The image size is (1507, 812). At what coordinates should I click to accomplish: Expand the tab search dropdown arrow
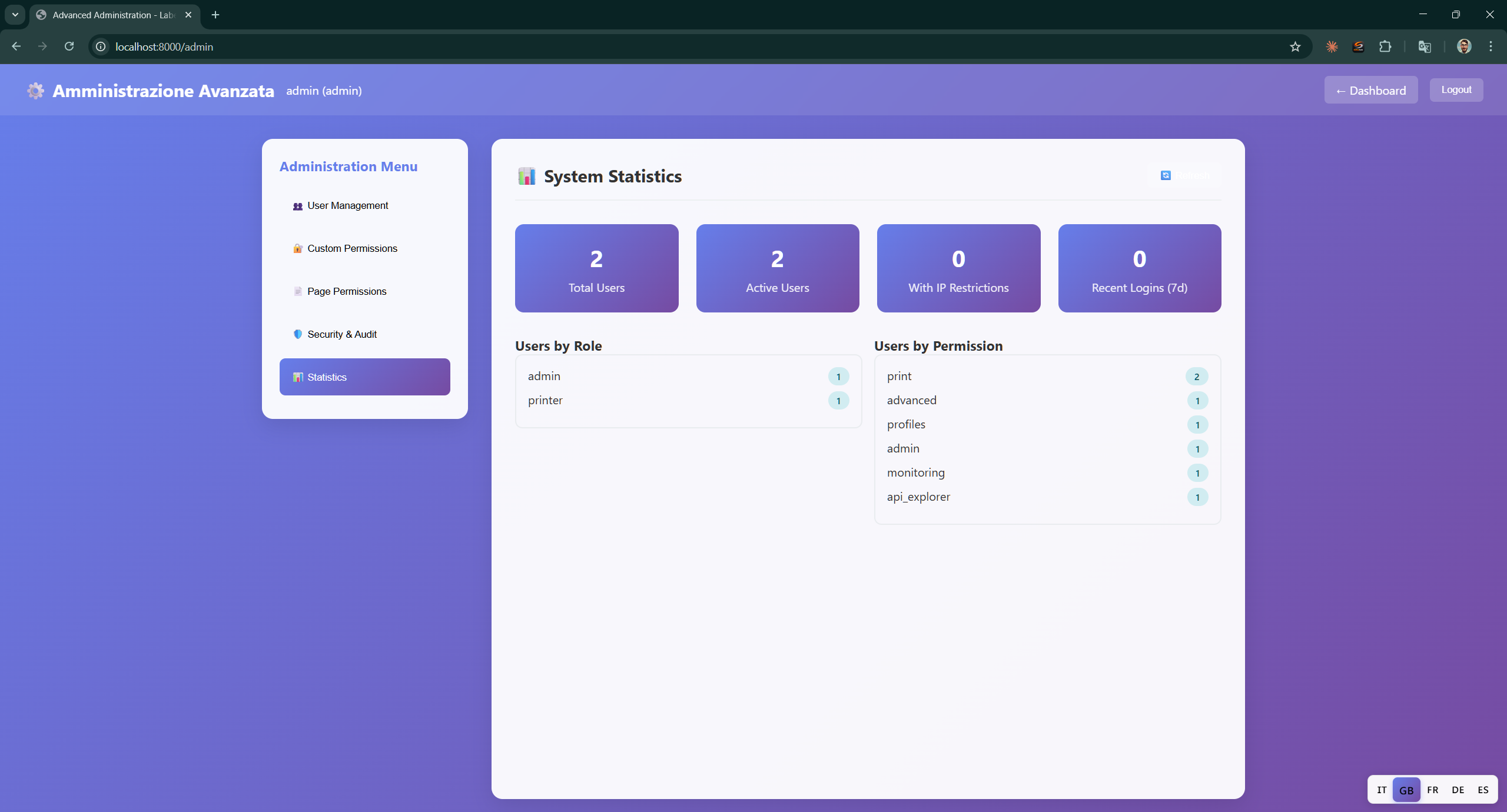tap(15, 15)
